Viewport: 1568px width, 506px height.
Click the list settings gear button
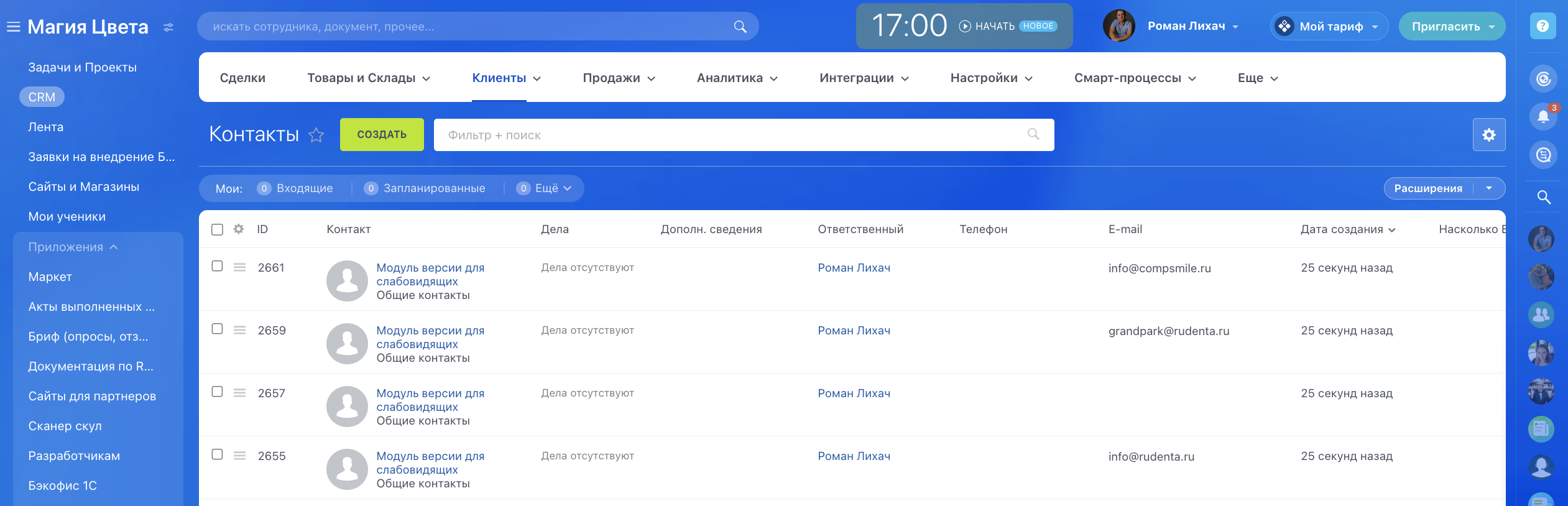click(x=1488, y=135)
